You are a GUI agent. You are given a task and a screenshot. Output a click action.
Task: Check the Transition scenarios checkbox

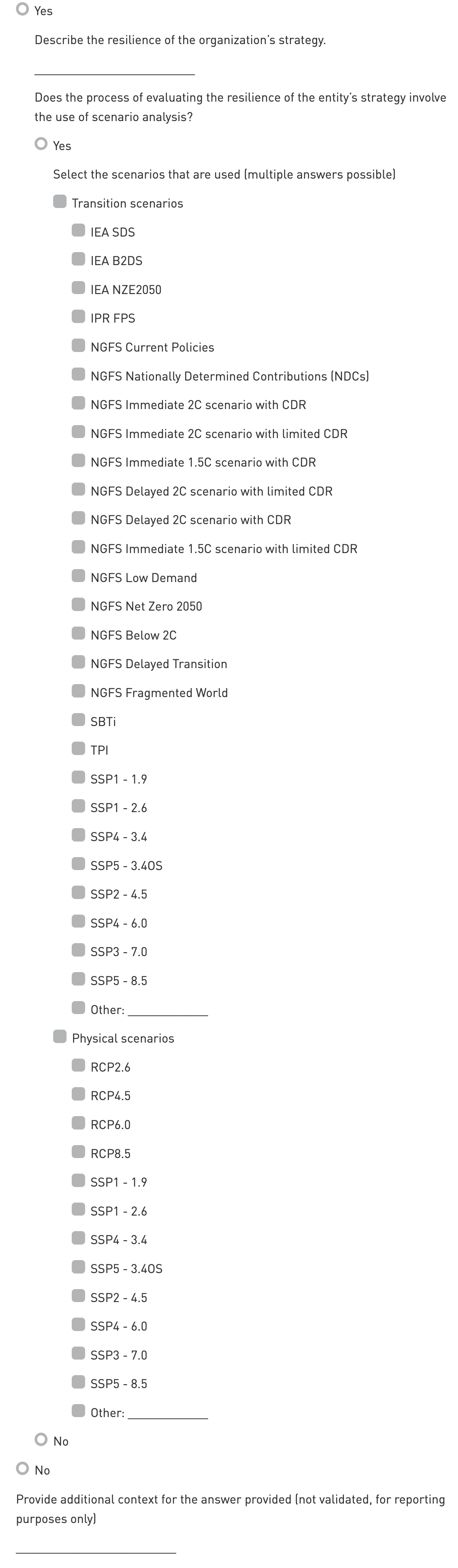(60, 202)
